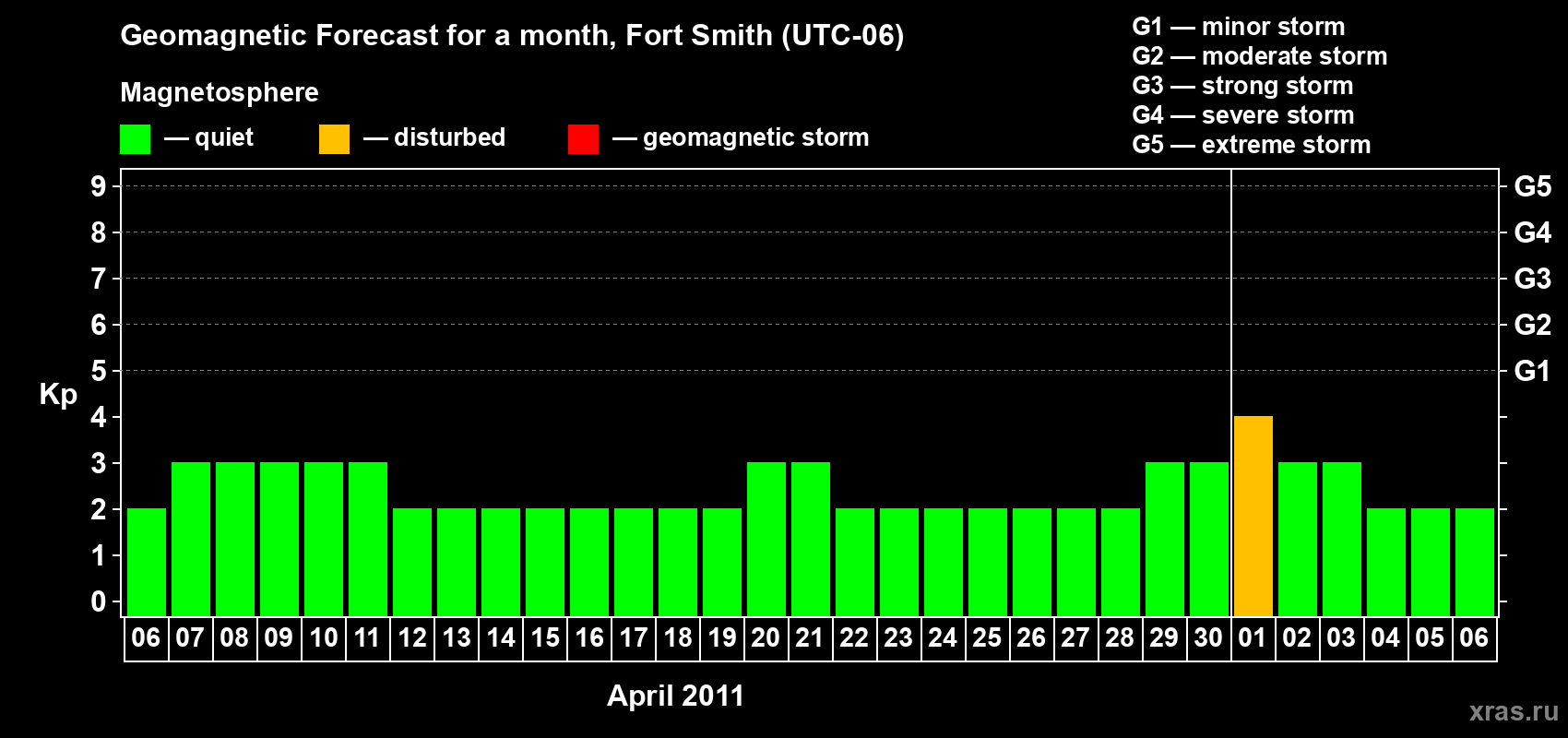Screen dimensions: 1568x738
Task: Click the green bar for date 11
Action: tap(368, 539)
